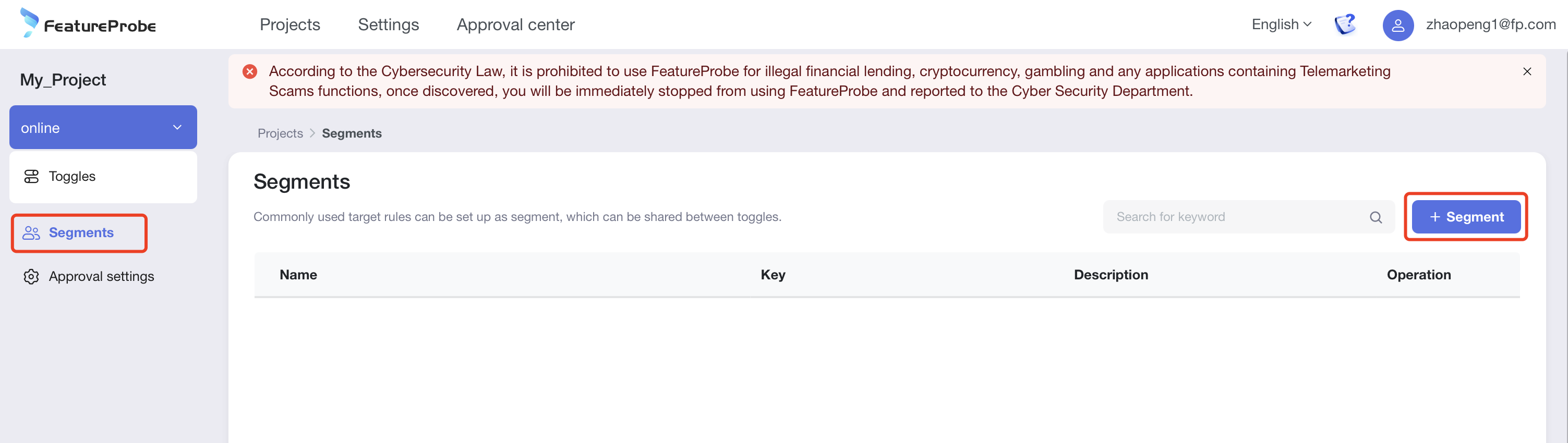
Task: Click the Name column header
Action: pos(298,275)
